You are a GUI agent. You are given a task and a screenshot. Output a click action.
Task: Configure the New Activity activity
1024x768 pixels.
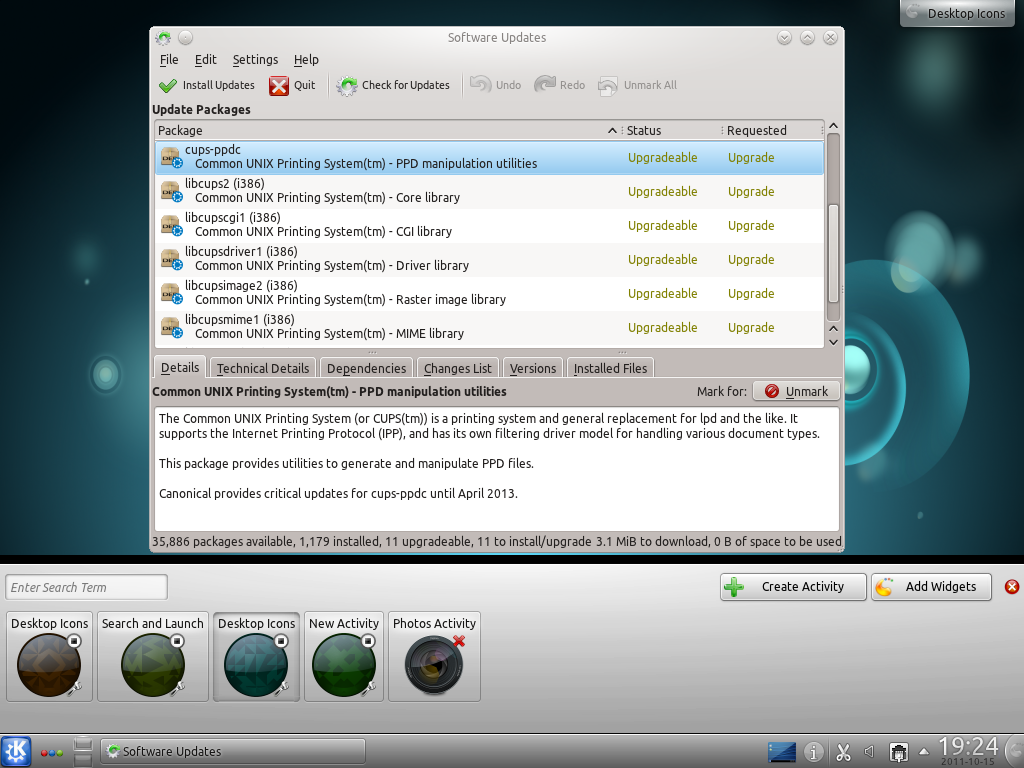(369, 686)
